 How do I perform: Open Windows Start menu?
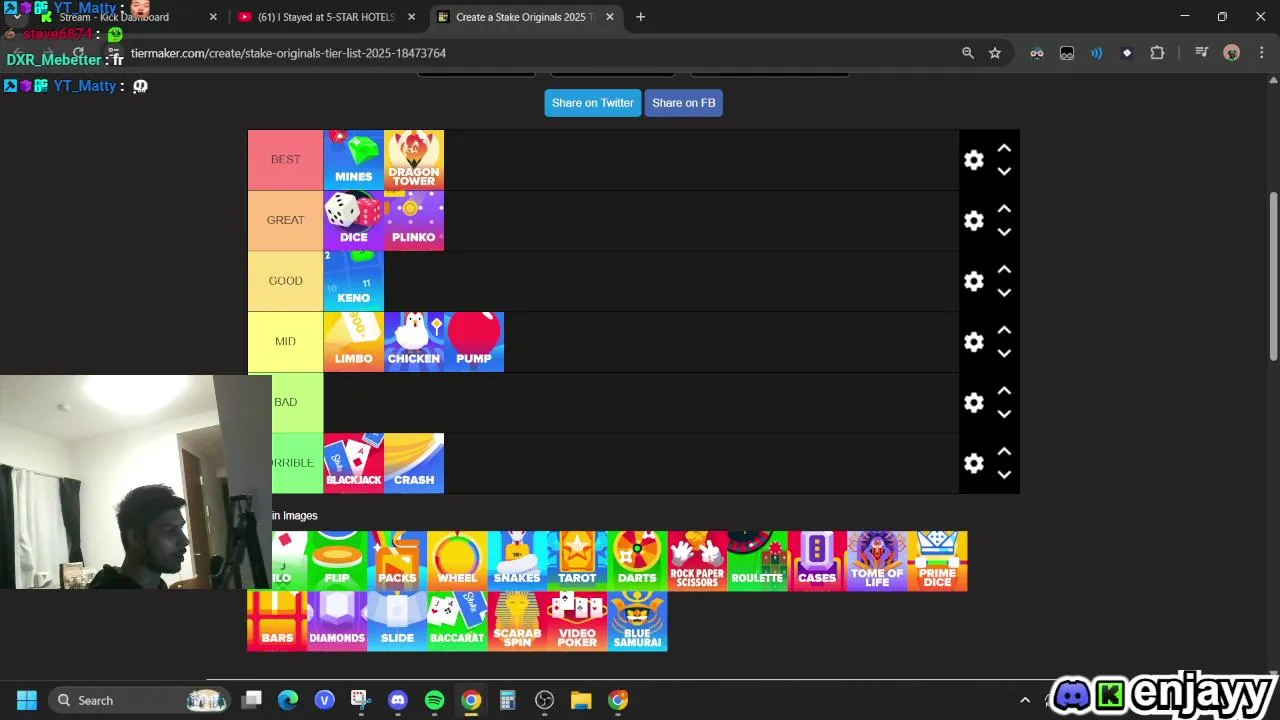(x=27, y=700)
